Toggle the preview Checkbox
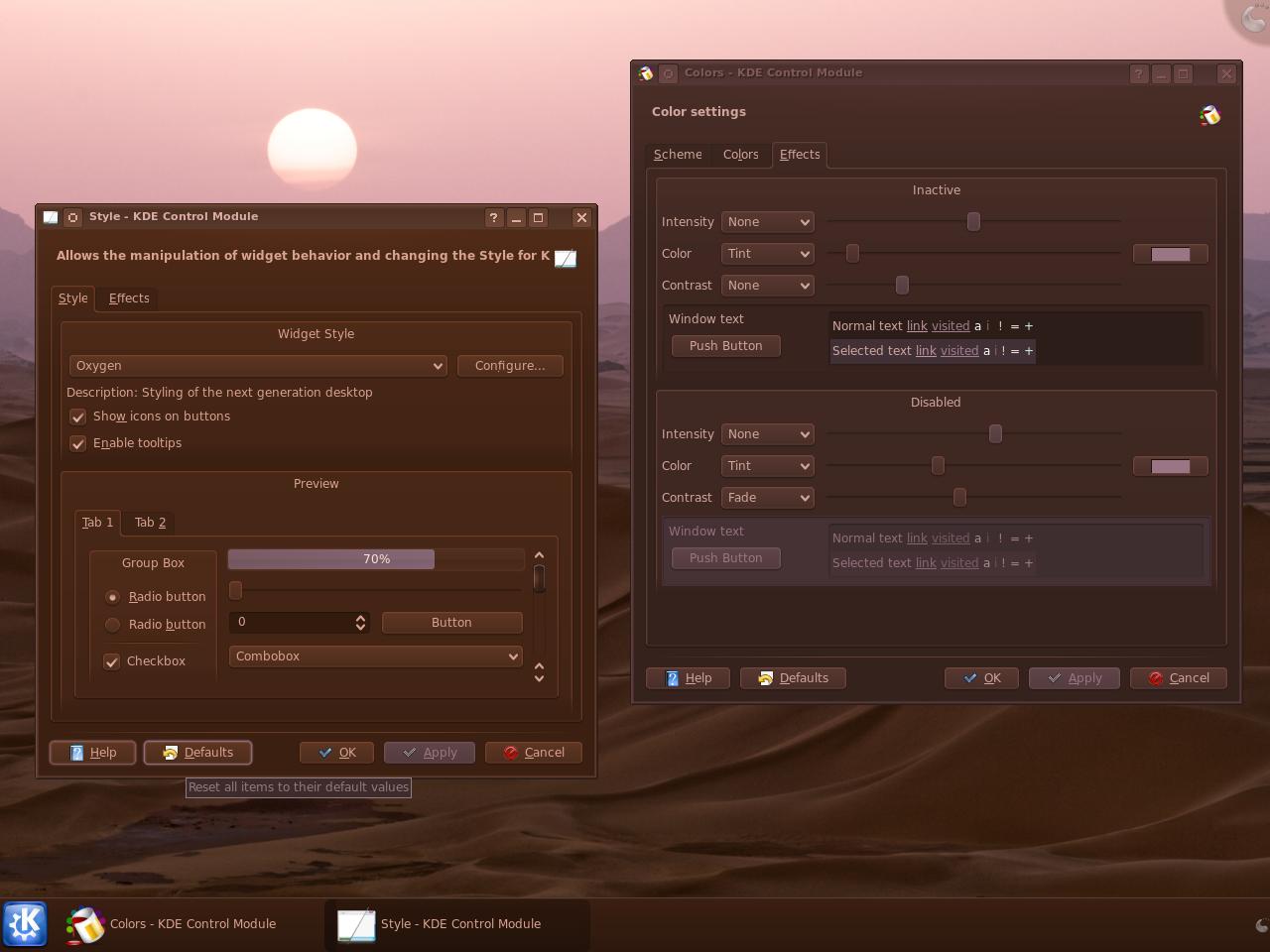The width and height of the screenshot is (1270, 952). coord(112,661)
